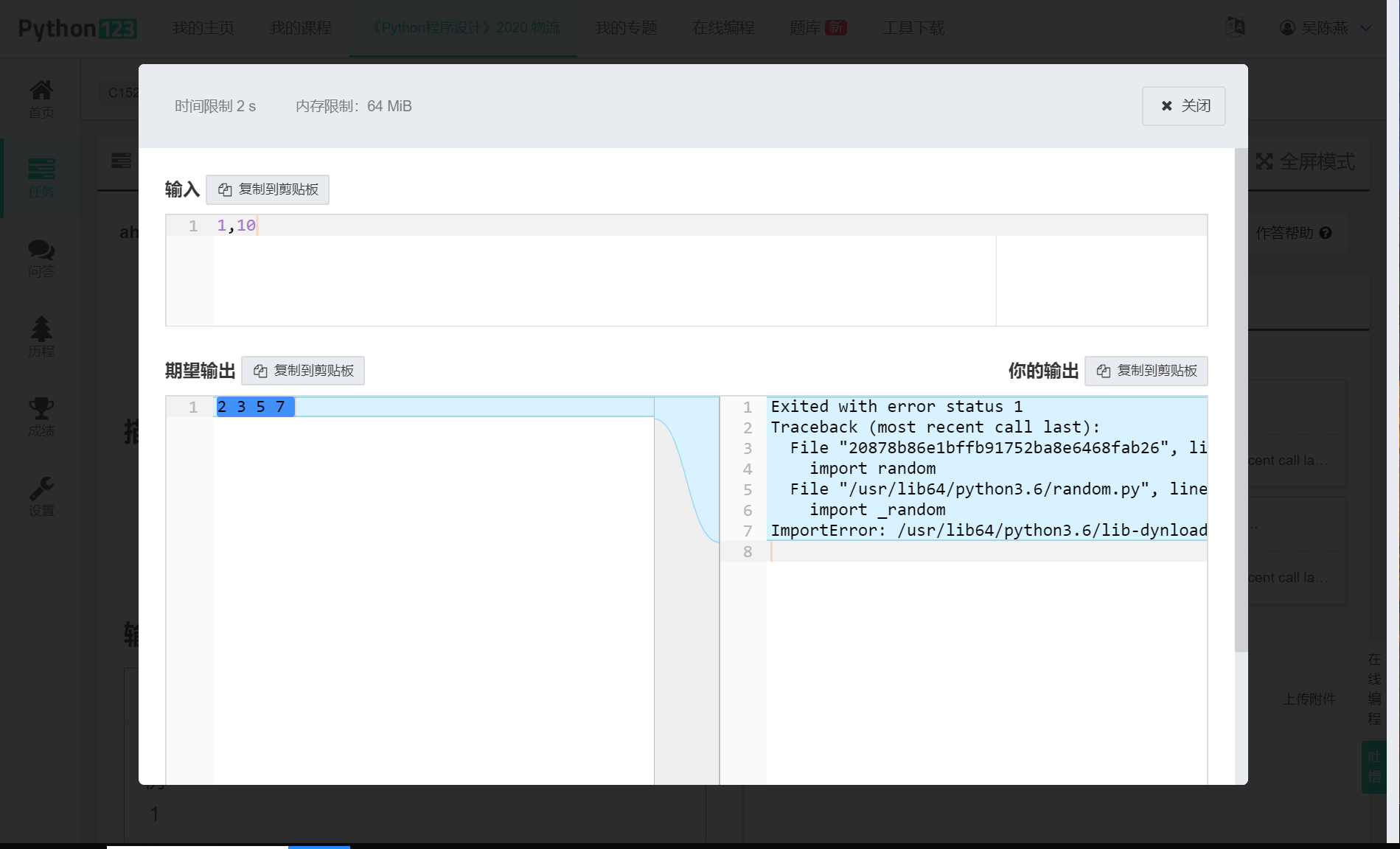Open the Home icon in the sidebar
The width and height of the screenshot is (1400, 849).
point(41,99)
